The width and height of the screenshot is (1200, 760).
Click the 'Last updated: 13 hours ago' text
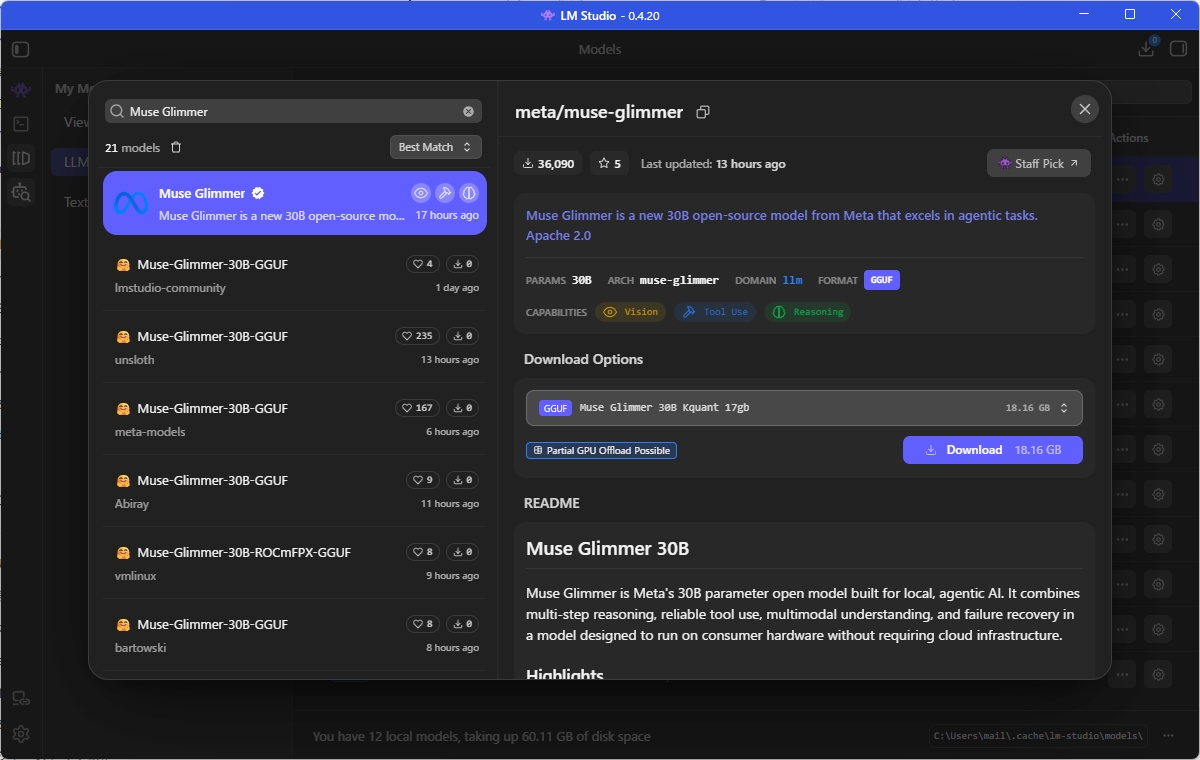713,164
